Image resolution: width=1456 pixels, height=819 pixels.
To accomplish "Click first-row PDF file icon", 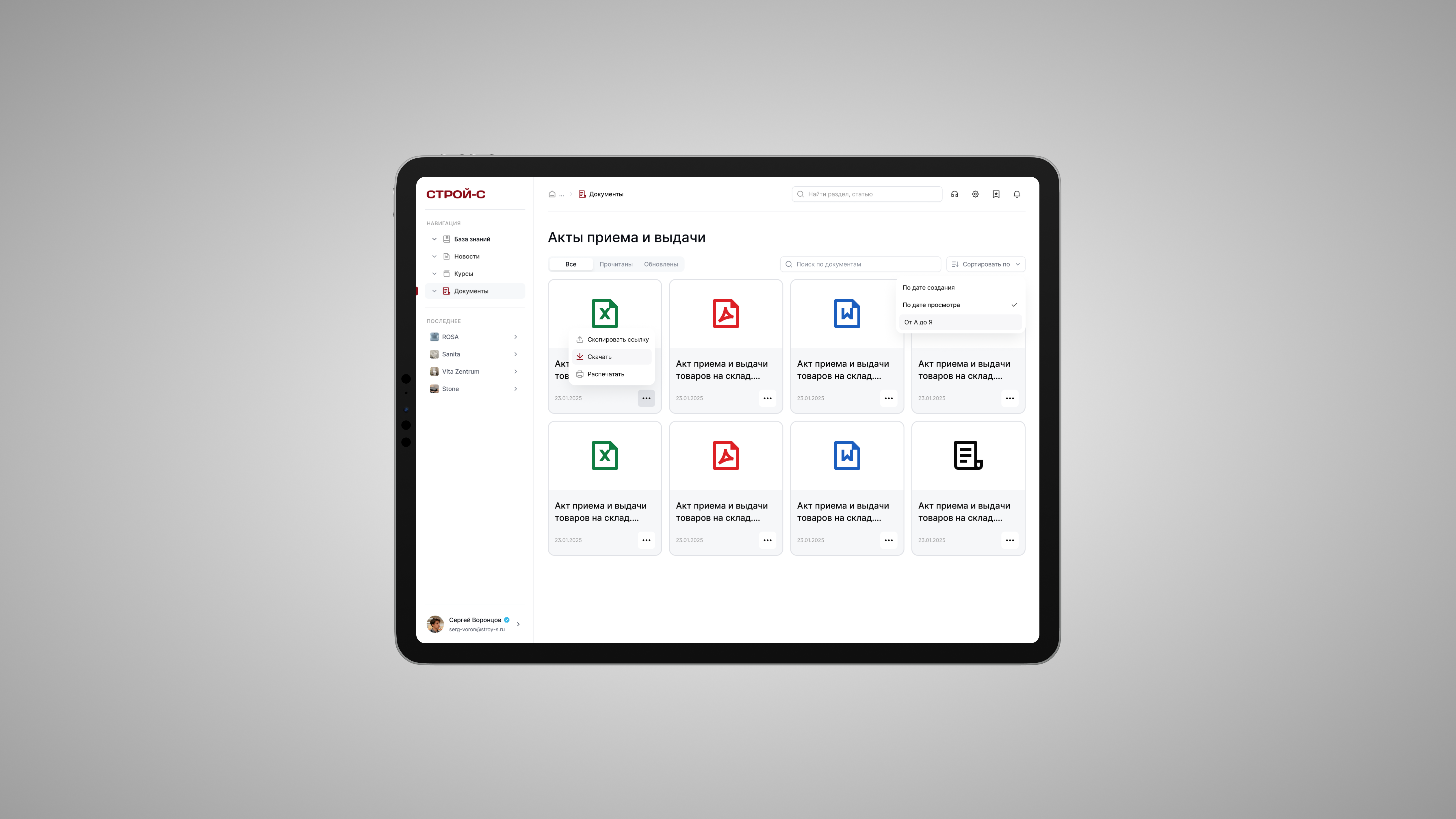I will (x=726, y=314).
